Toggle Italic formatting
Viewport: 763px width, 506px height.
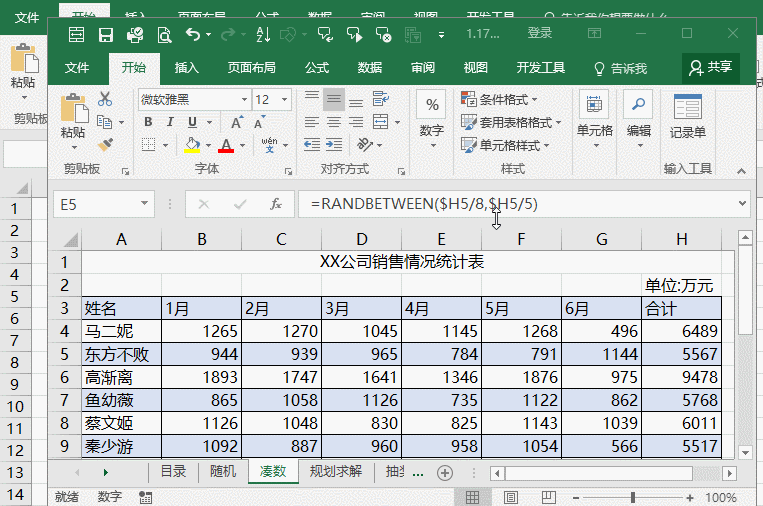click(x=170, y=122)
